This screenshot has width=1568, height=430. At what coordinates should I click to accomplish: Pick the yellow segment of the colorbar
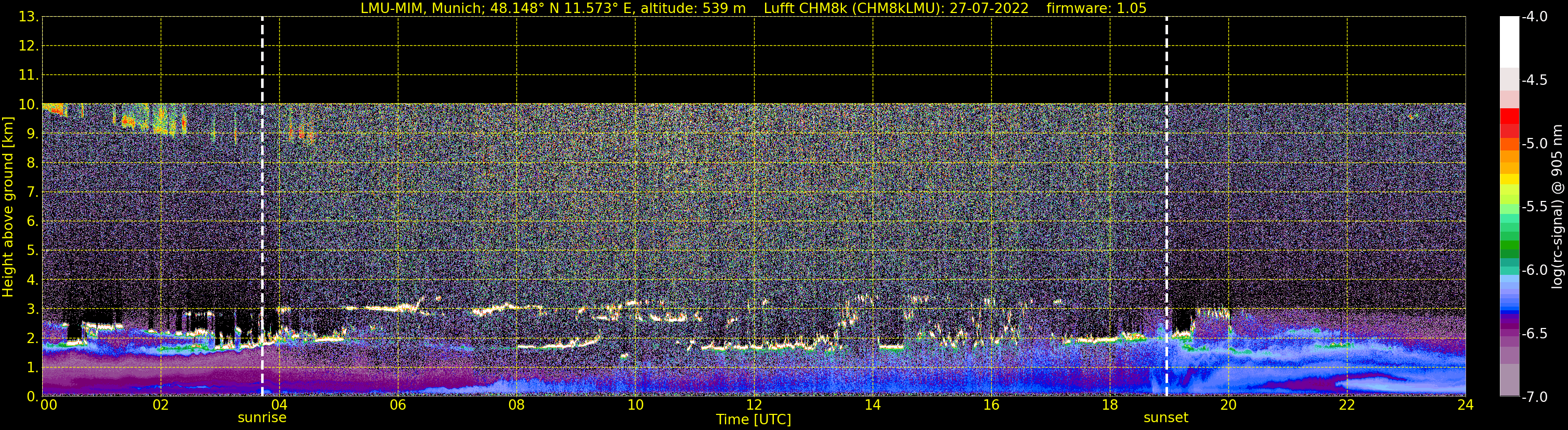click(x=1510, y=180)
